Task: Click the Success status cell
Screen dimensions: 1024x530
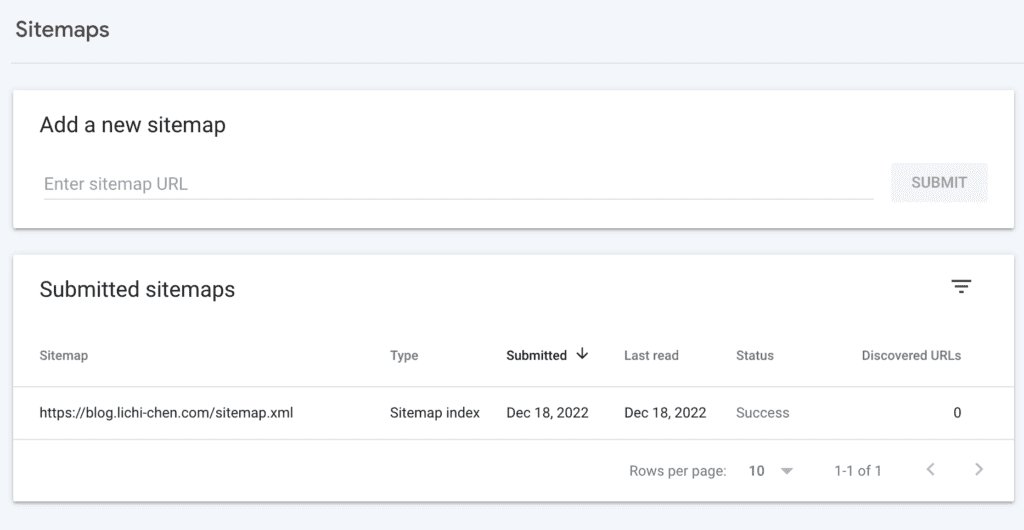Action: [762, 413]
